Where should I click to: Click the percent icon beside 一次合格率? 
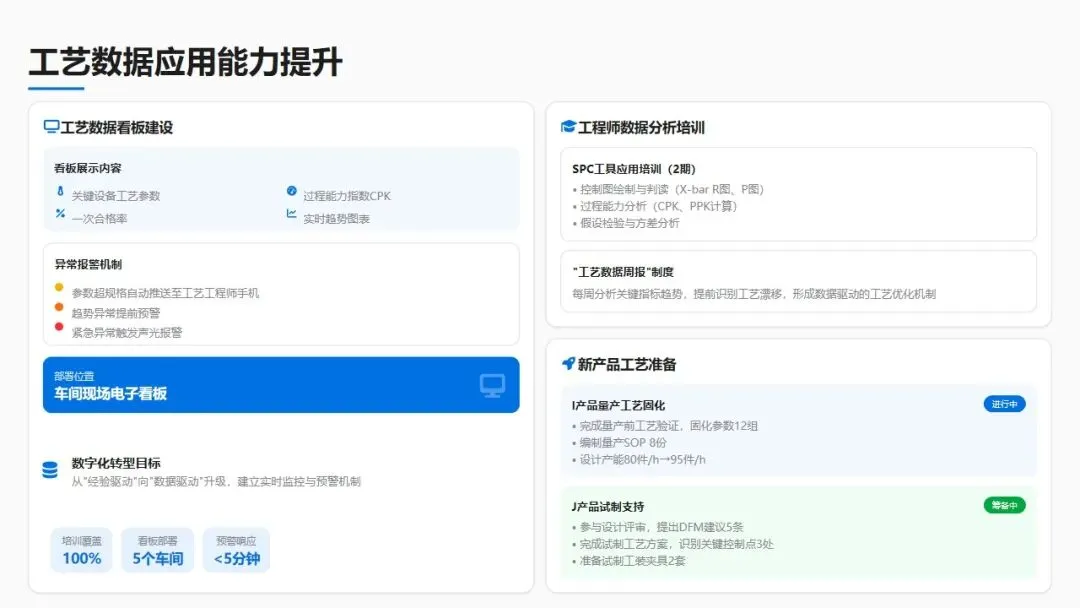click(x=60, y=213)
